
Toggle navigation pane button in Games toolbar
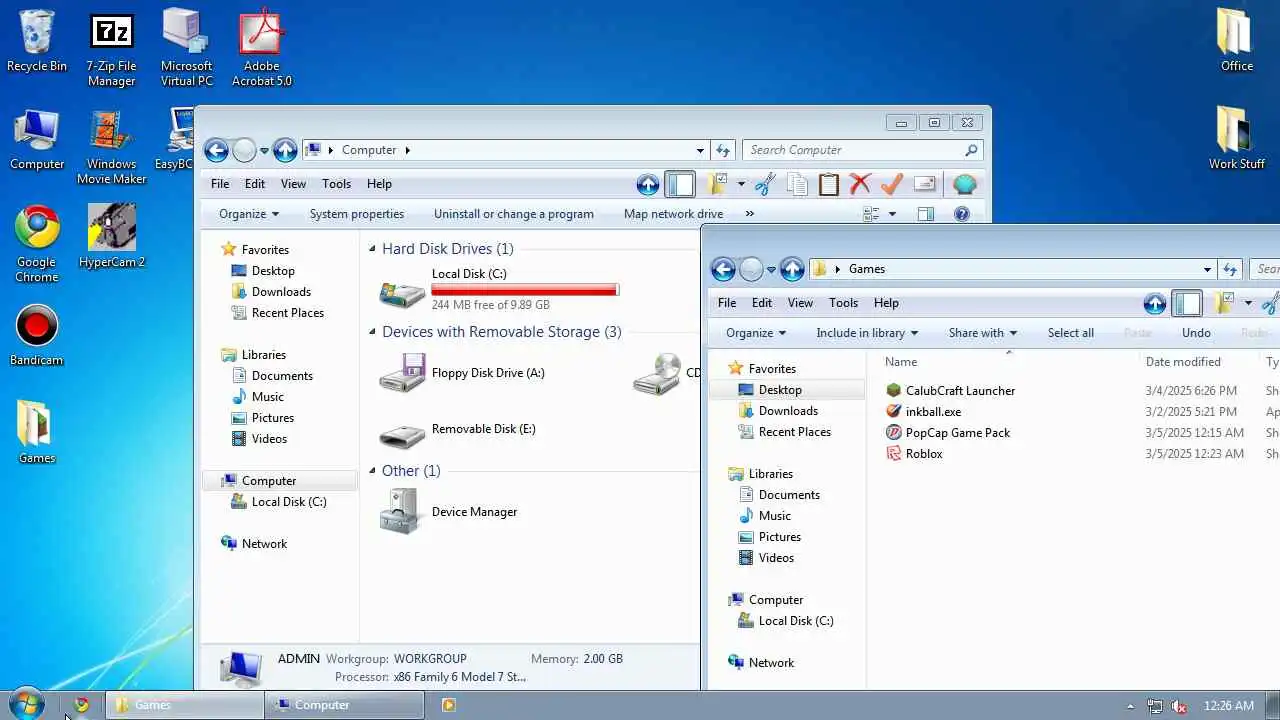pyautogui.click(x=1187, y=303)
